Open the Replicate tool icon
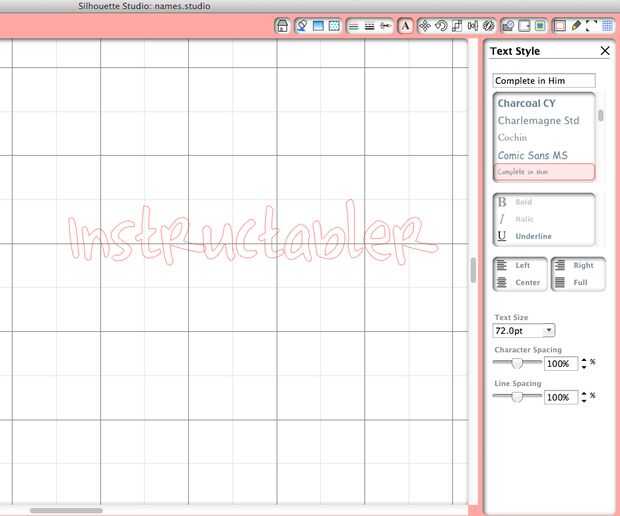Screen dimensions: 620x516 point(489,26)
